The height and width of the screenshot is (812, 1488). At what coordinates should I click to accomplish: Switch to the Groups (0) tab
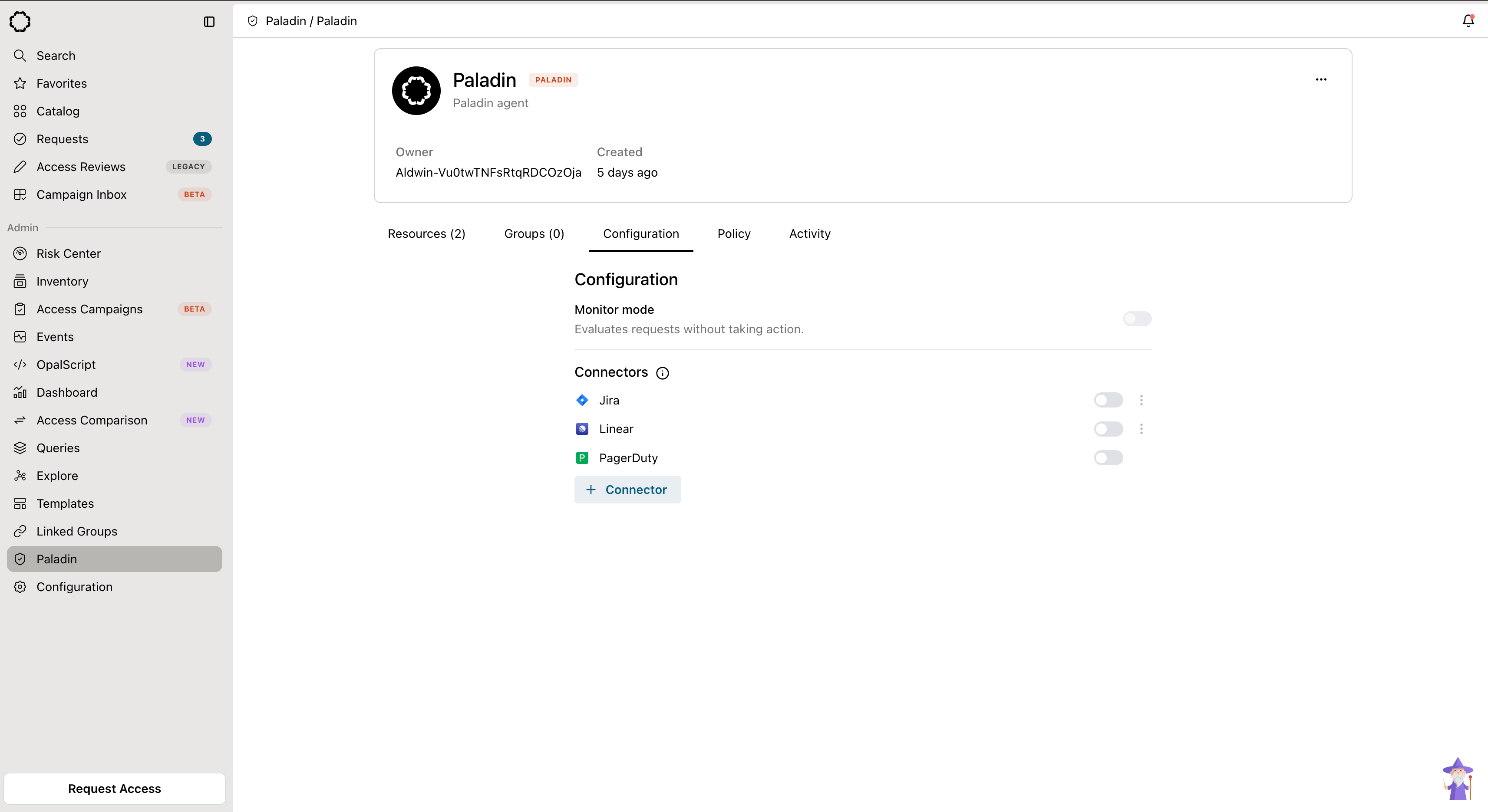click(x=534, y=233)
